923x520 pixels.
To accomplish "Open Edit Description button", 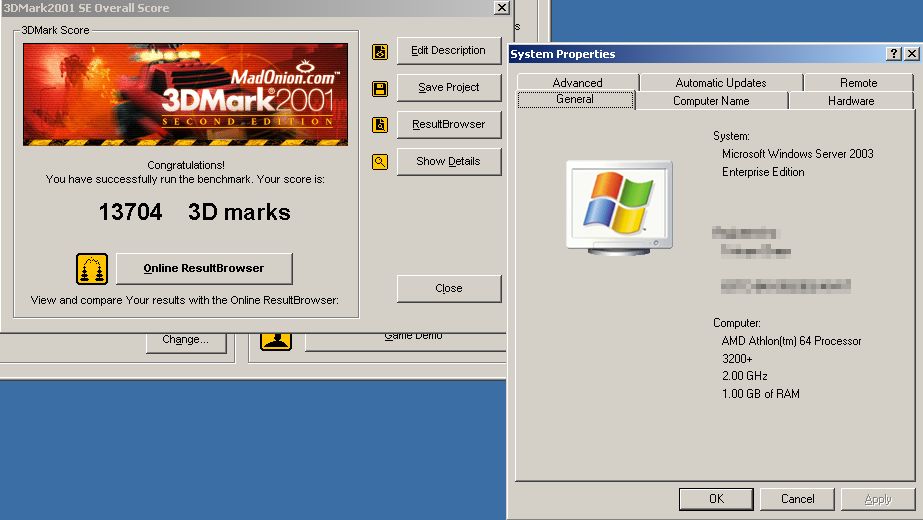I will pyautogui.click(x=449, y=51).
